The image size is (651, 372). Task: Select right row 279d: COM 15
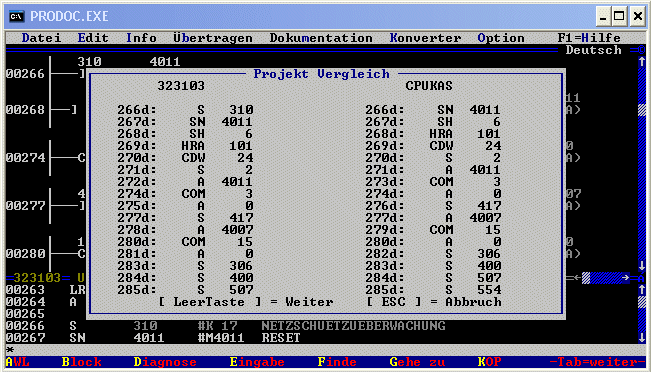click(433, 230)
